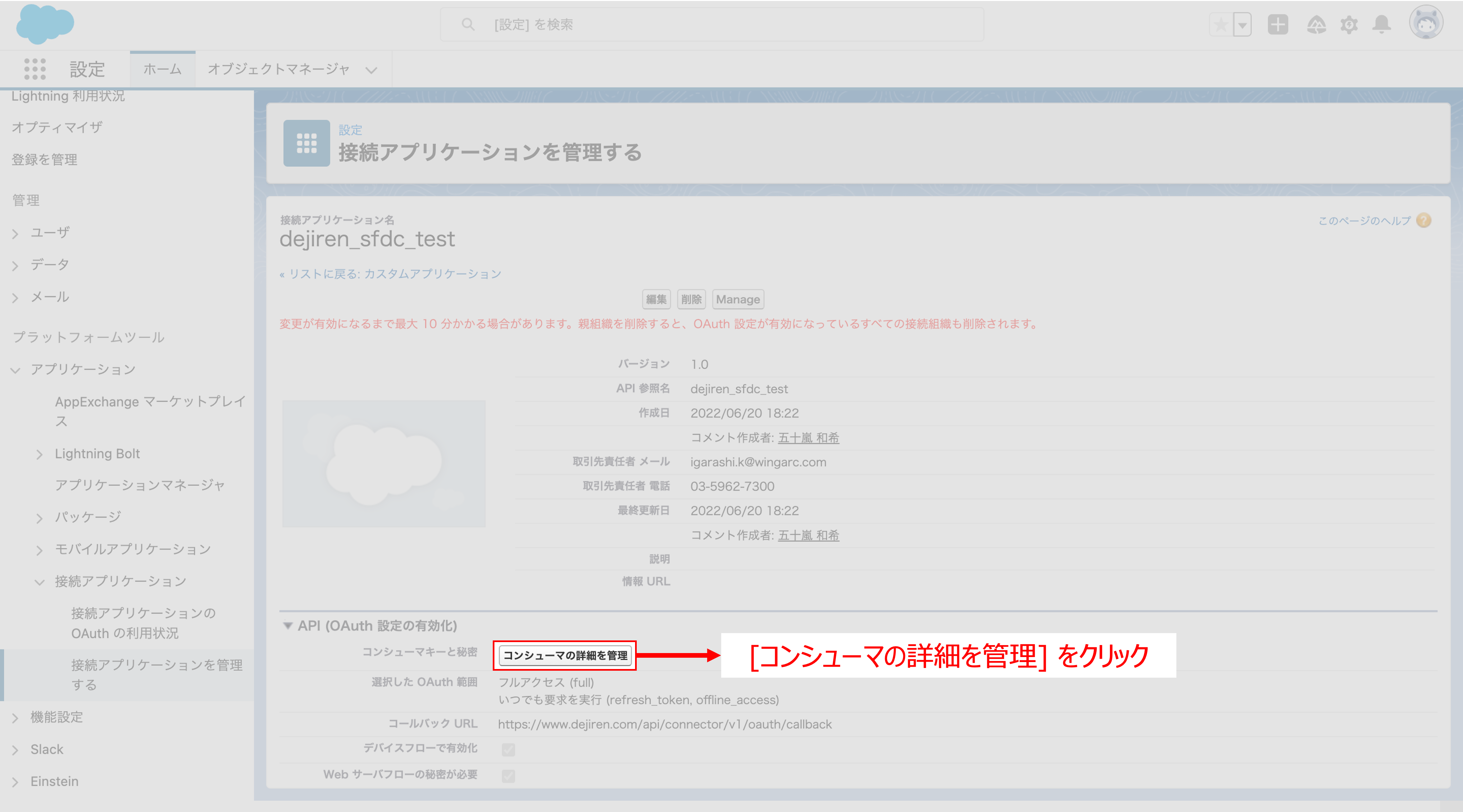1463x812 pixels.
Task: Click the page help question mark icon
Action: point(1424,220)
